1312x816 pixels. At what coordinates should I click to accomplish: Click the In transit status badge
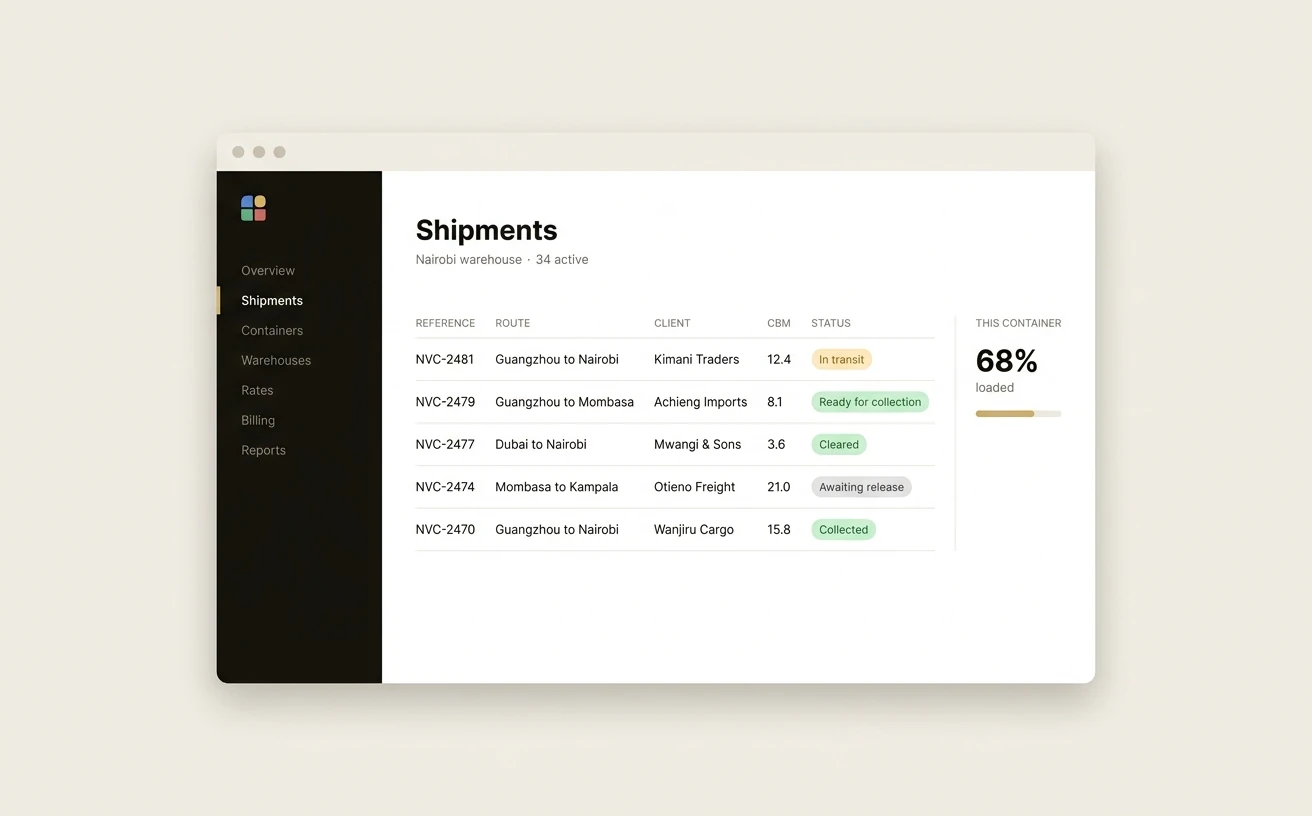click(841, 359)
